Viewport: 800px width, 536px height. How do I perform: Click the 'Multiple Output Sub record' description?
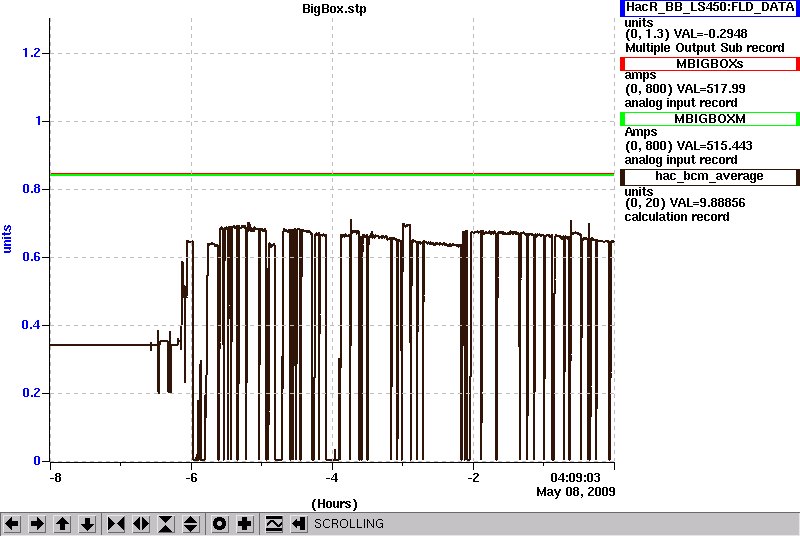(x=705, y=48)
